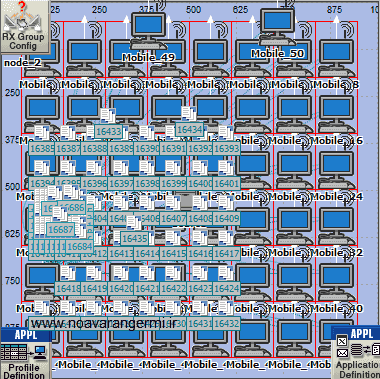Click the packet icon above label 16401

coord(226,168)
